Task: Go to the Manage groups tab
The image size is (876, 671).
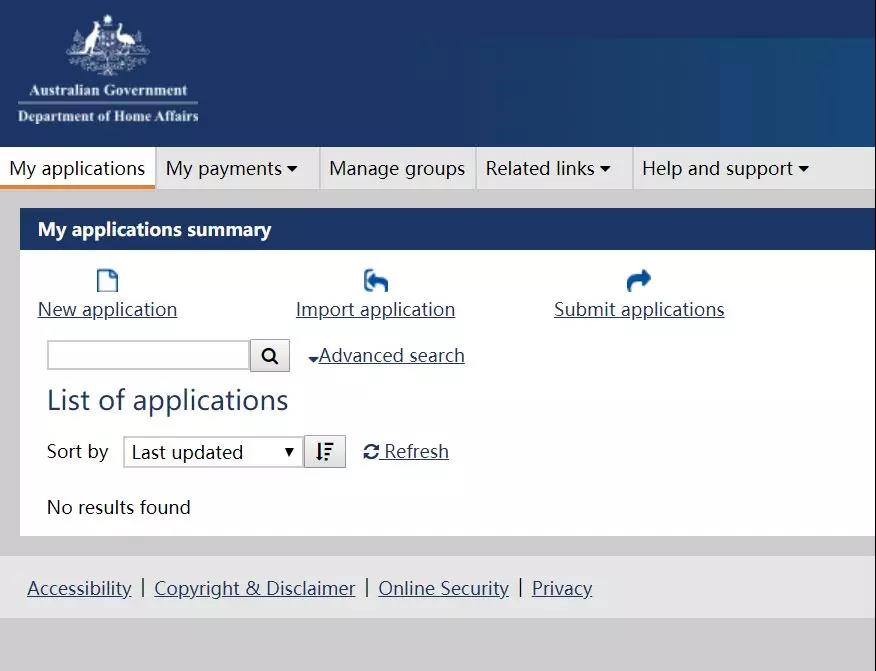Action: 397,169
